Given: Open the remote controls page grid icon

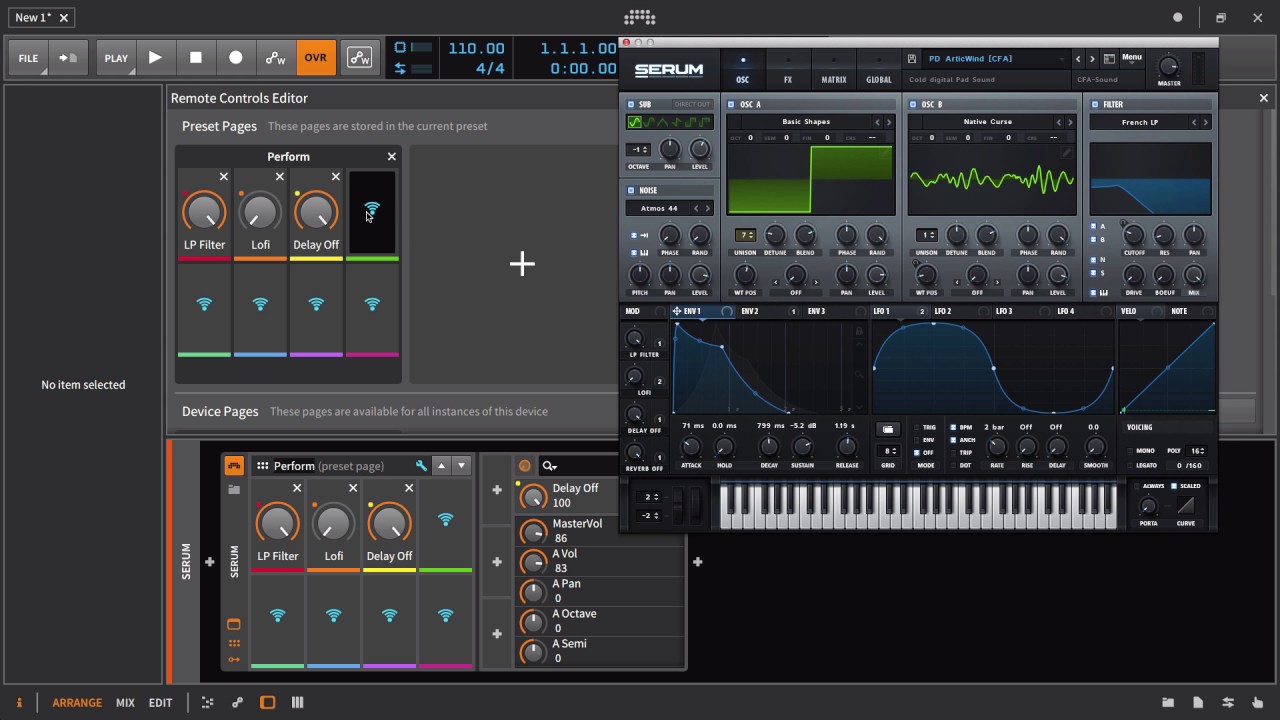Looking at the screenshot, I should tap(263, 466).
